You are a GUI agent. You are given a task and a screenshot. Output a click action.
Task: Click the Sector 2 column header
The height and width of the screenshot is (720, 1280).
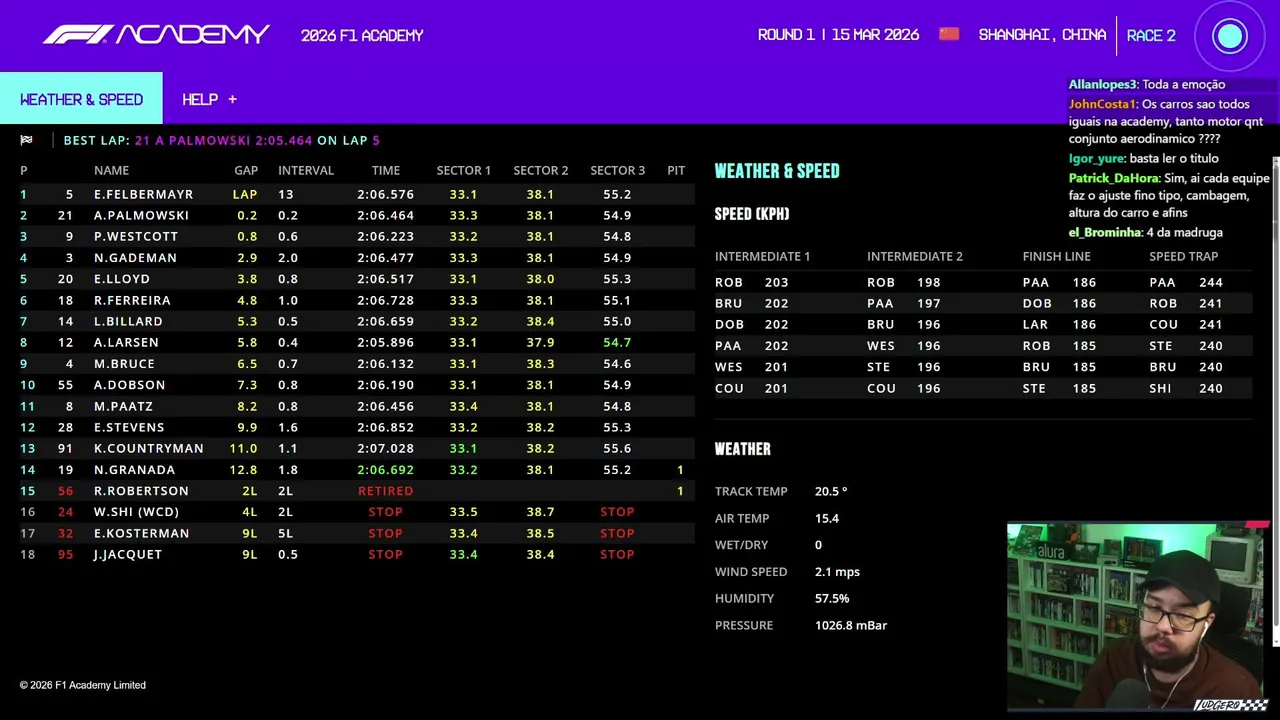pos(540,170)
